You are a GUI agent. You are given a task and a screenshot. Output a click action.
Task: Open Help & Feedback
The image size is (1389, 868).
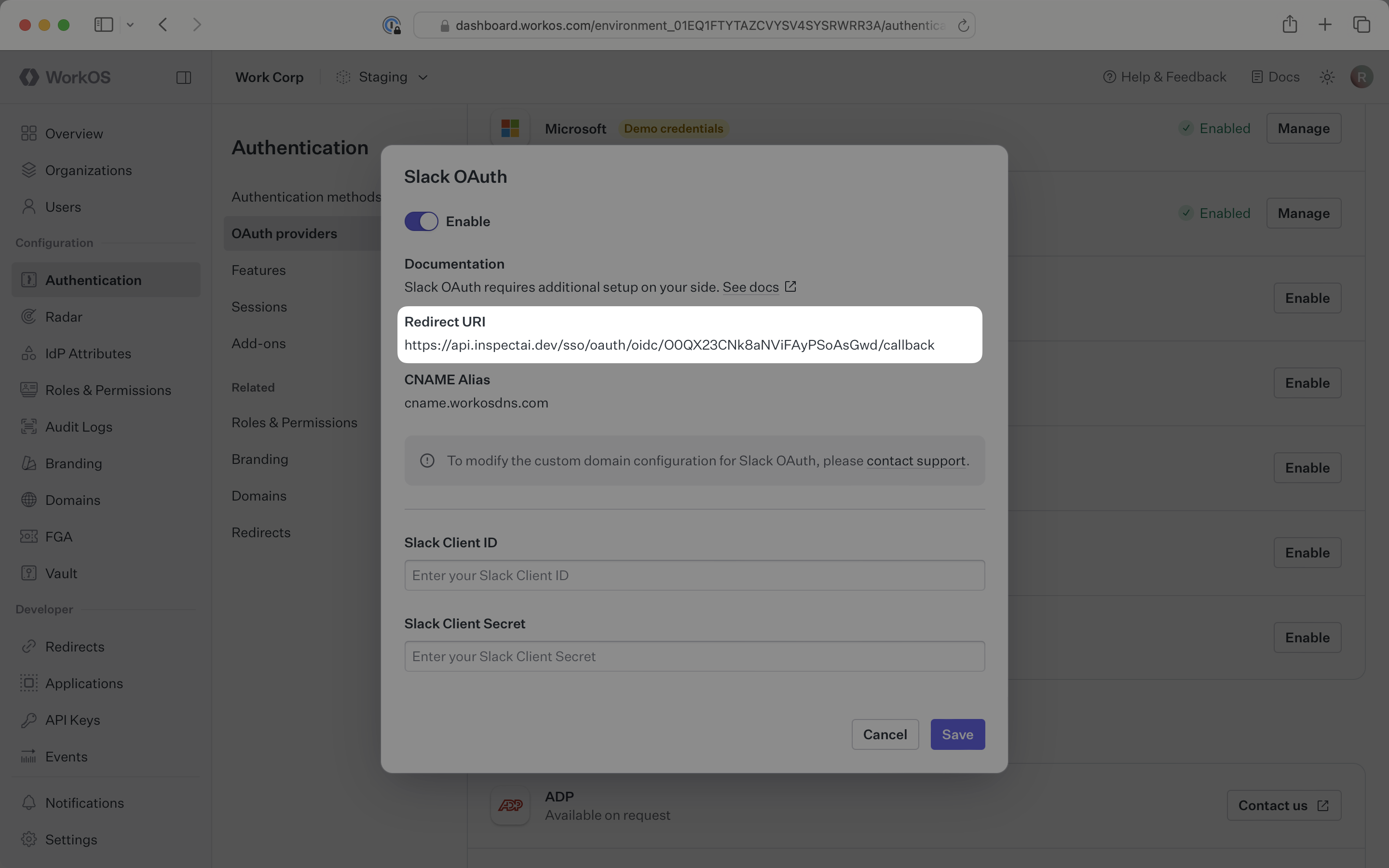pyautogui.click(x=1164, y=76)
